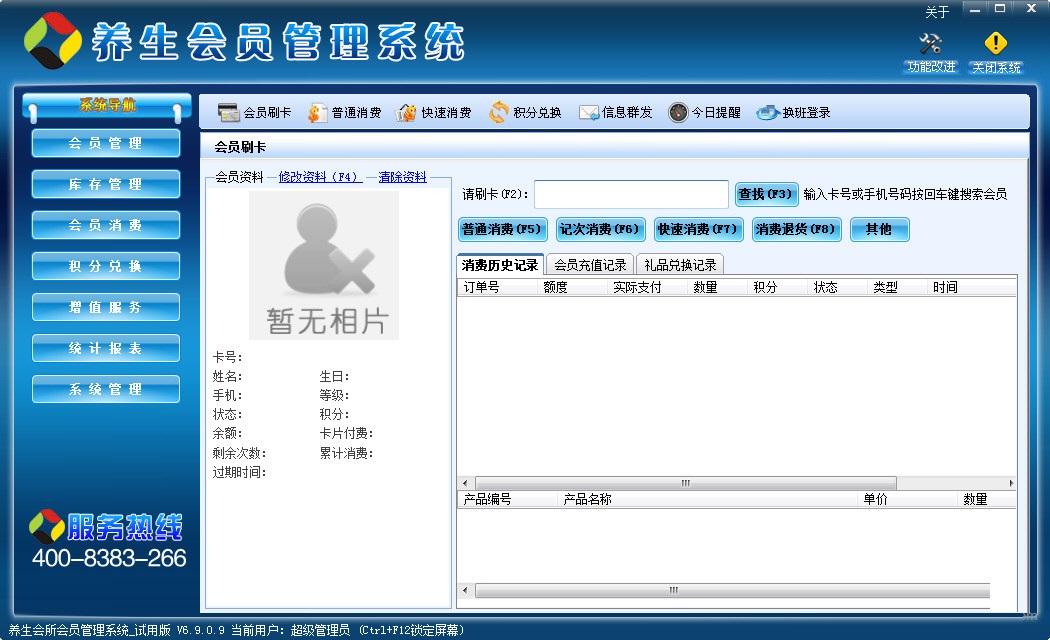Sort by 类型 column header

coord(897,287)
